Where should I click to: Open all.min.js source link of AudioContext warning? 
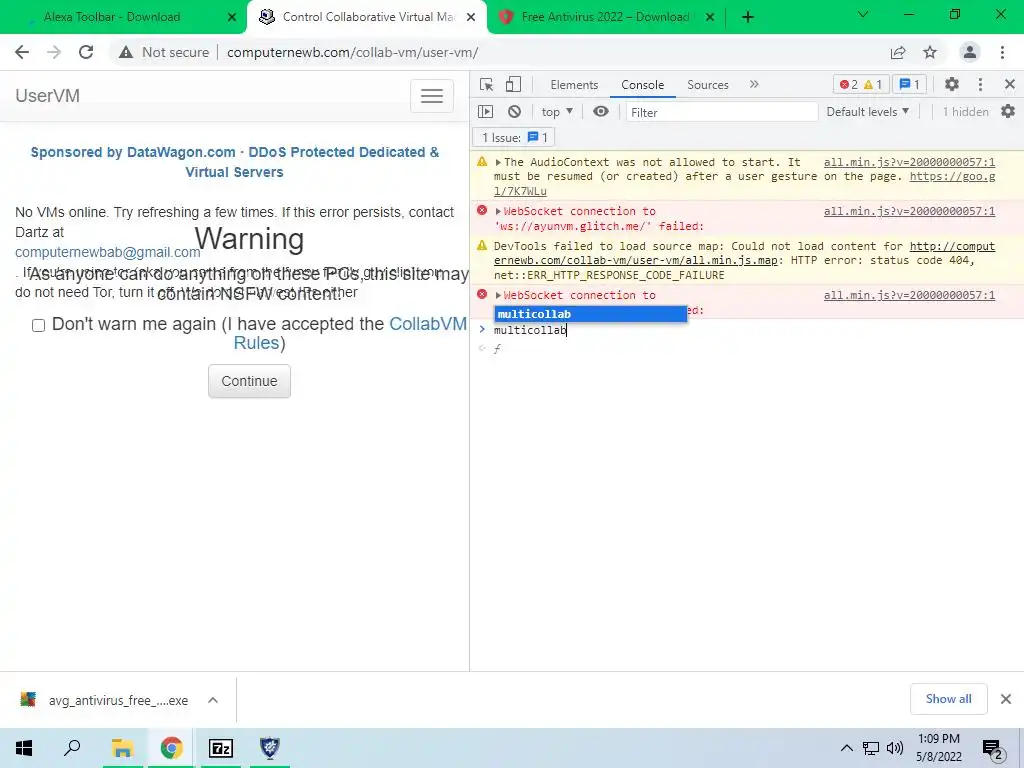(x=909, y=162)
